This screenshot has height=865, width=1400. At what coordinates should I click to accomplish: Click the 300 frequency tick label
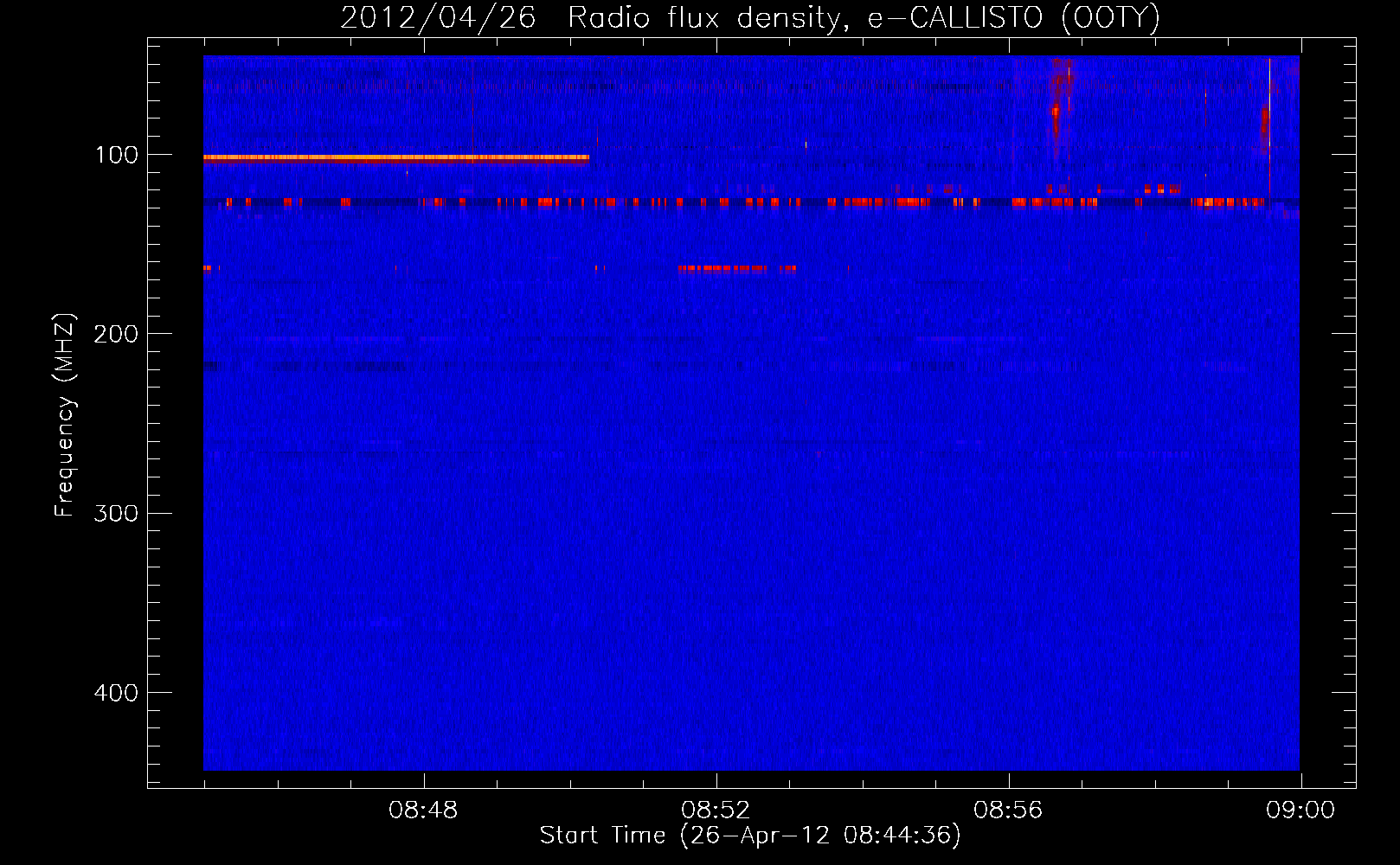click(x=116, y=513)
